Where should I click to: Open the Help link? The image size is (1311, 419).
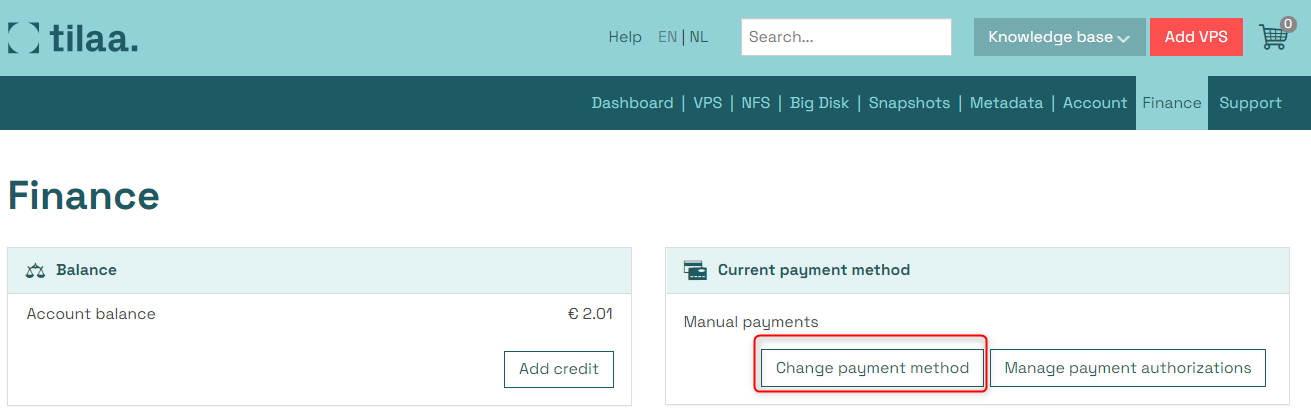pos(625,37)
